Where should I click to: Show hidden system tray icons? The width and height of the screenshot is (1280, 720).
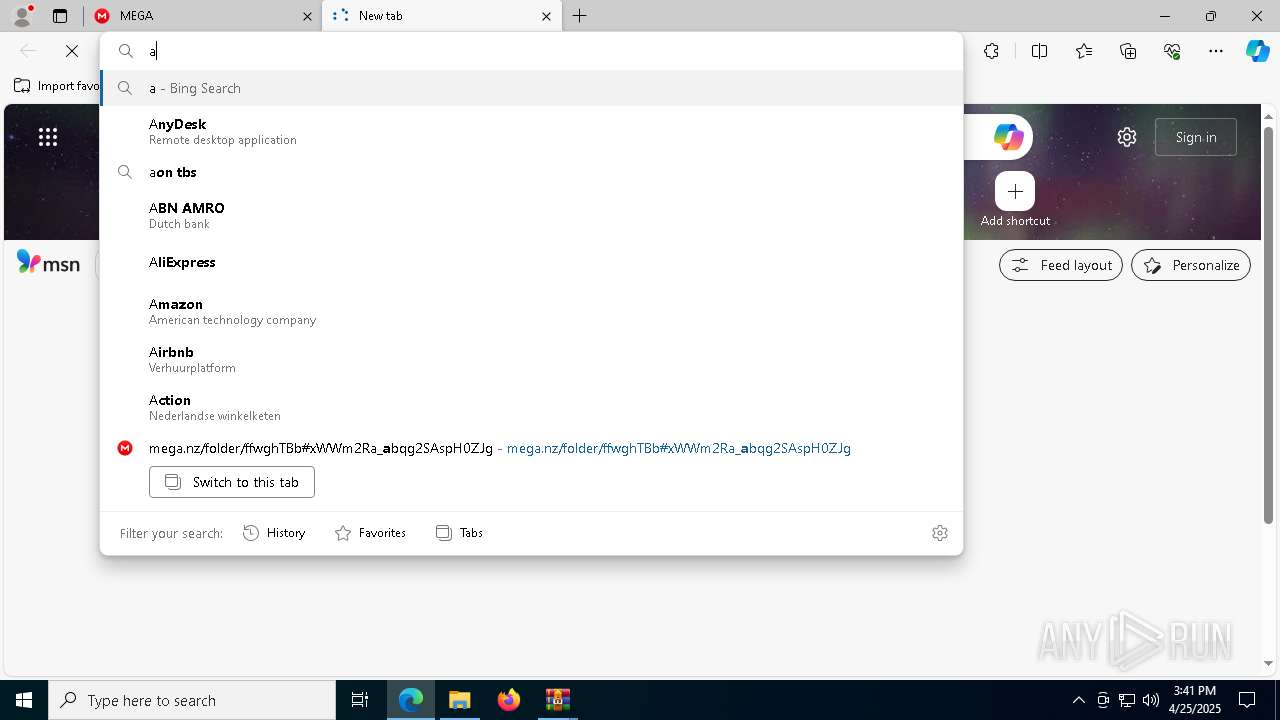tap(1078, 700)
